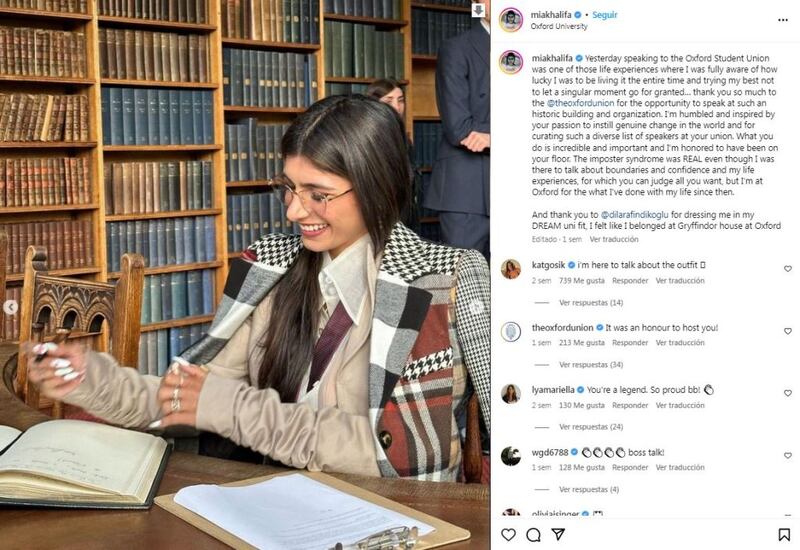Open the @dilarafindikoglu mention link
800x550 pixels.
click(634, 215)
